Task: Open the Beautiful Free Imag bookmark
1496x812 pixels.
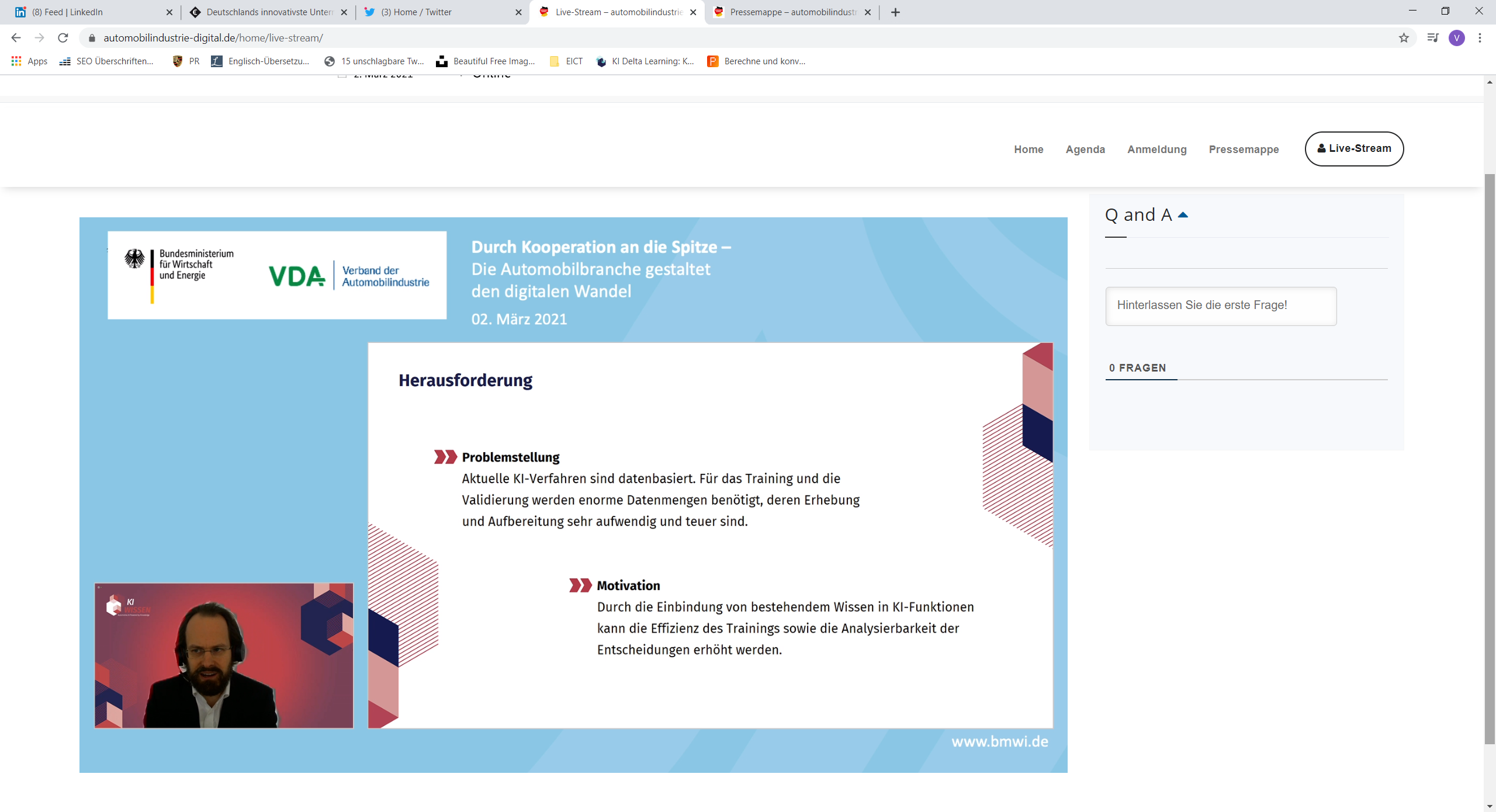Action: (x=486, y=61)
